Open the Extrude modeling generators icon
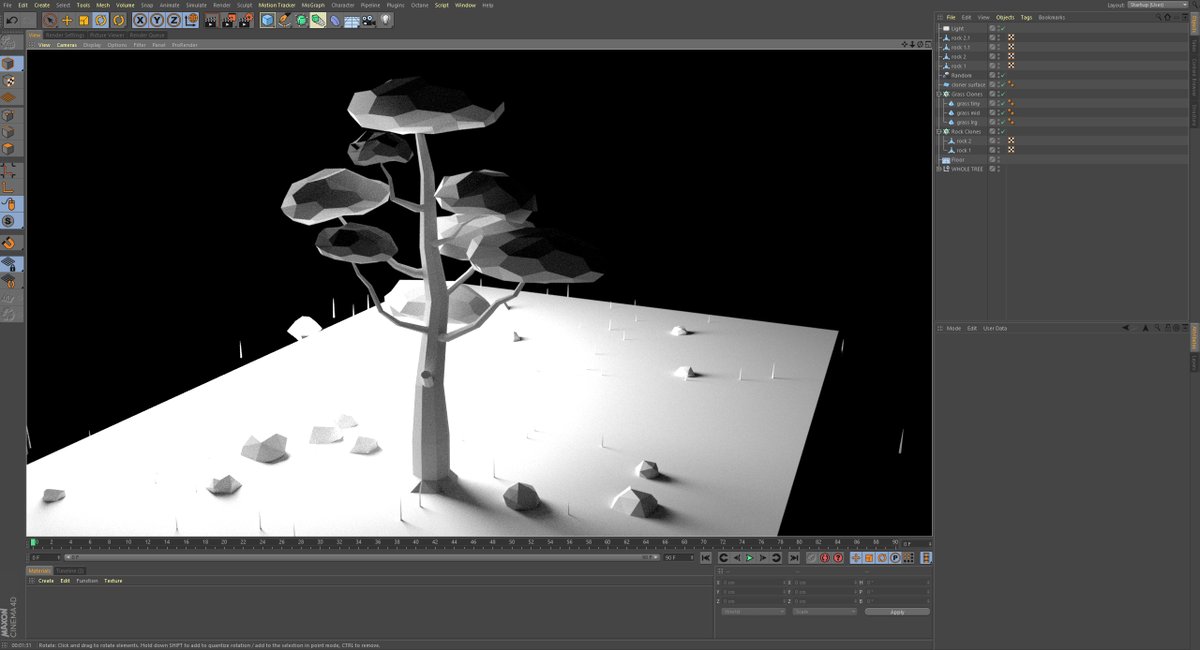1200x650 pixels. click(x=318, y=20)
